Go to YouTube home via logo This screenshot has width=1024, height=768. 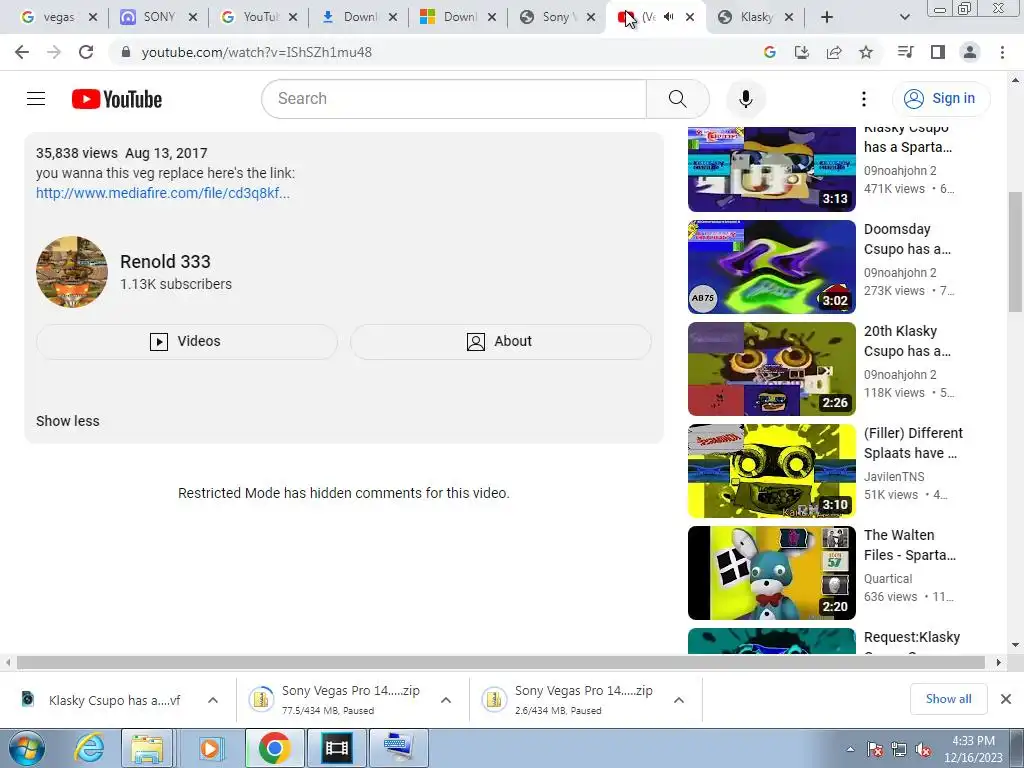117,99
